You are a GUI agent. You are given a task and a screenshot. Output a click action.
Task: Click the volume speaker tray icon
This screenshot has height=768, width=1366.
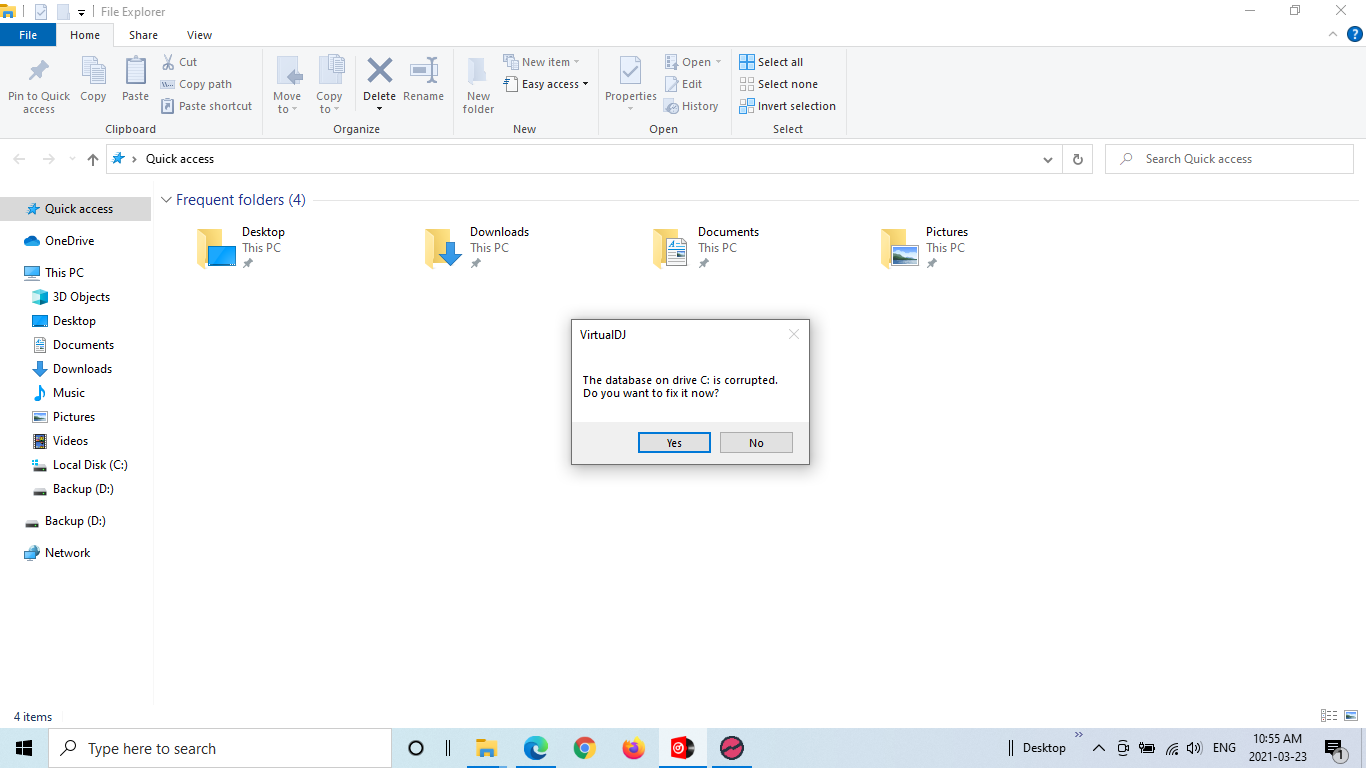tap(1194, 748)
